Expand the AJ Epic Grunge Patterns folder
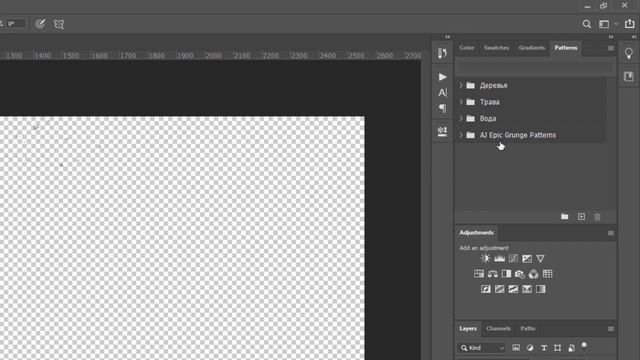The width and height of the screenshot is (640, 360). click(461, 135)
